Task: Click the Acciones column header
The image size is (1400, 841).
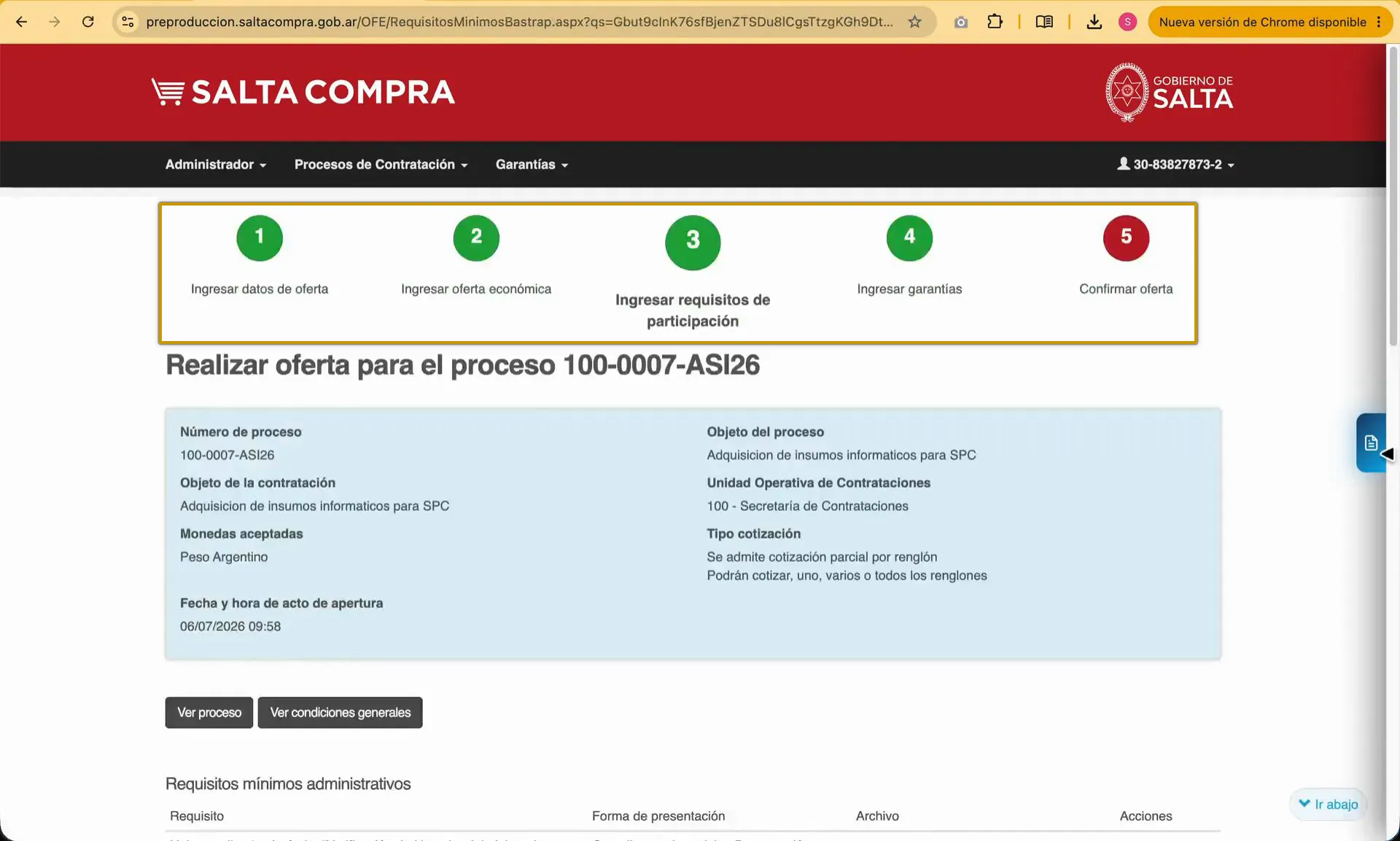Action: click(x=1146, y=816)
